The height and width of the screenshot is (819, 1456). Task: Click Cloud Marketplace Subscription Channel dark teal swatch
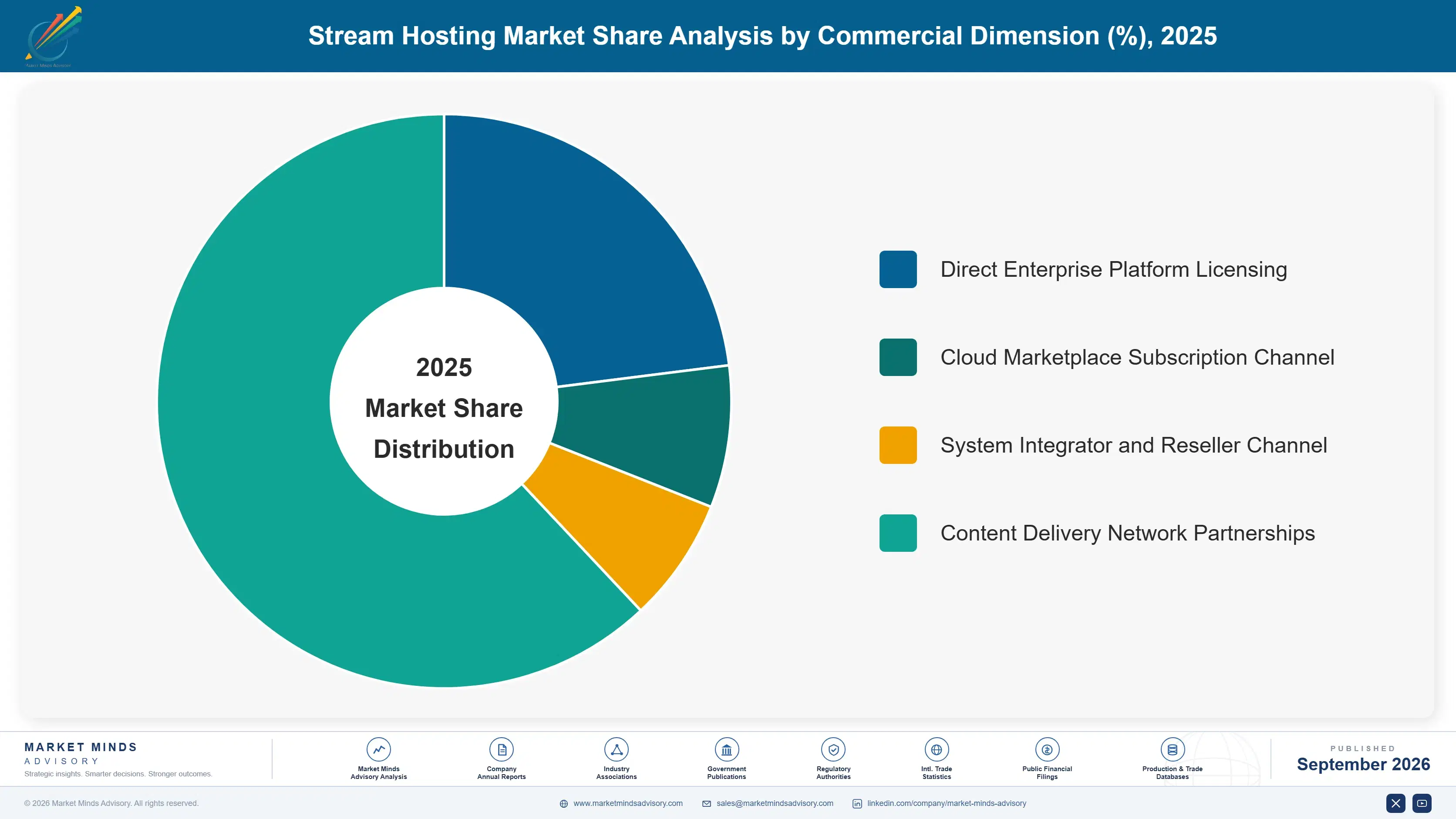click(898, 357)
